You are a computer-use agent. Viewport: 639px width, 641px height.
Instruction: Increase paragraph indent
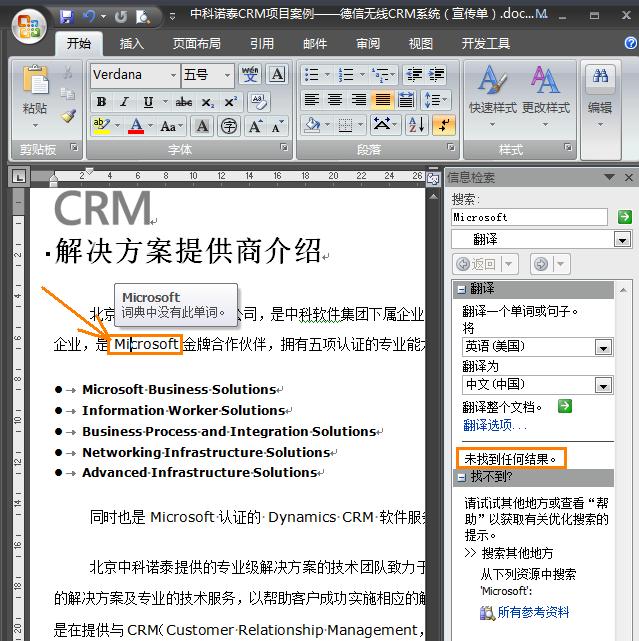point(436,75)
